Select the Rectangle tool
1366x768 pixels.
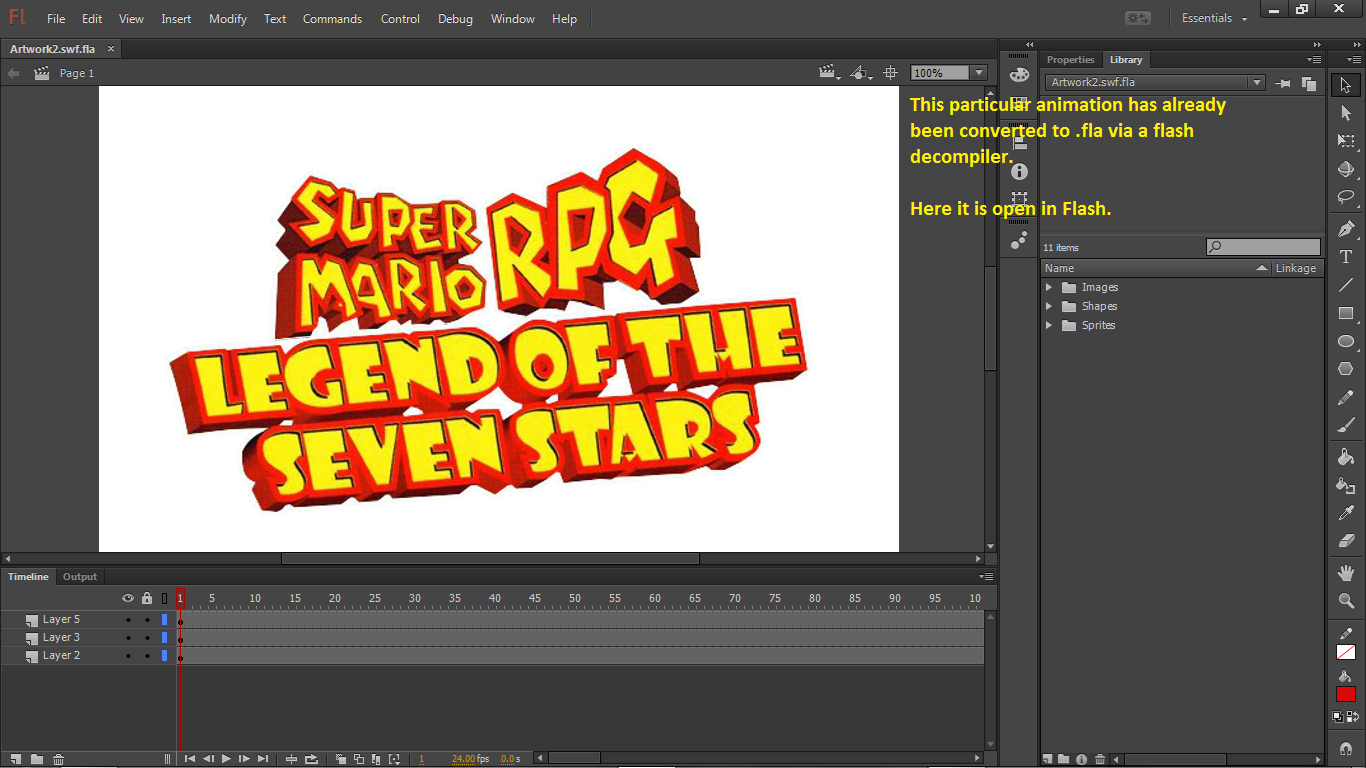click(1346, 313)
